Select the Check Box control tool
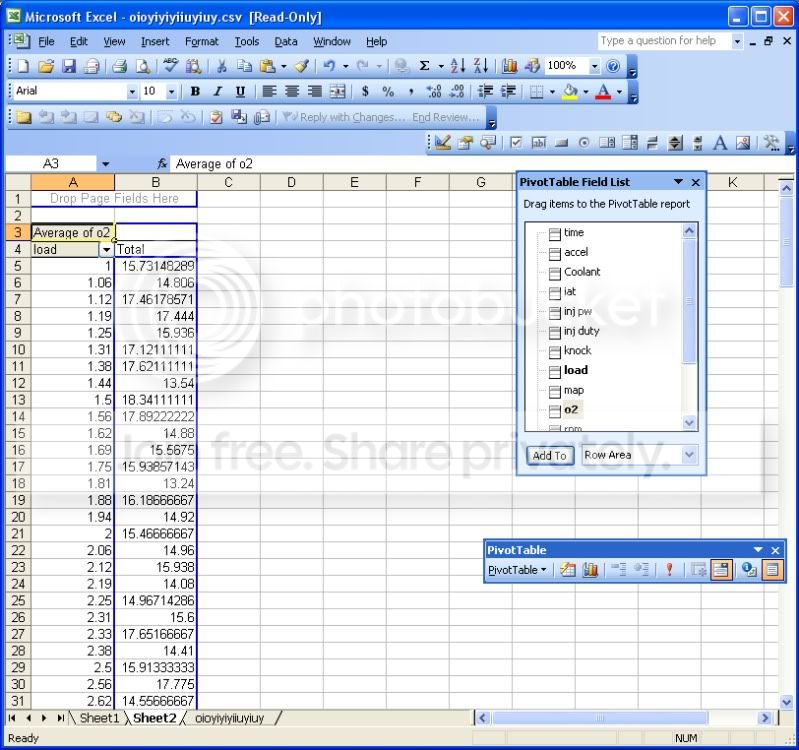799x750 pixels. pos(516,143)
